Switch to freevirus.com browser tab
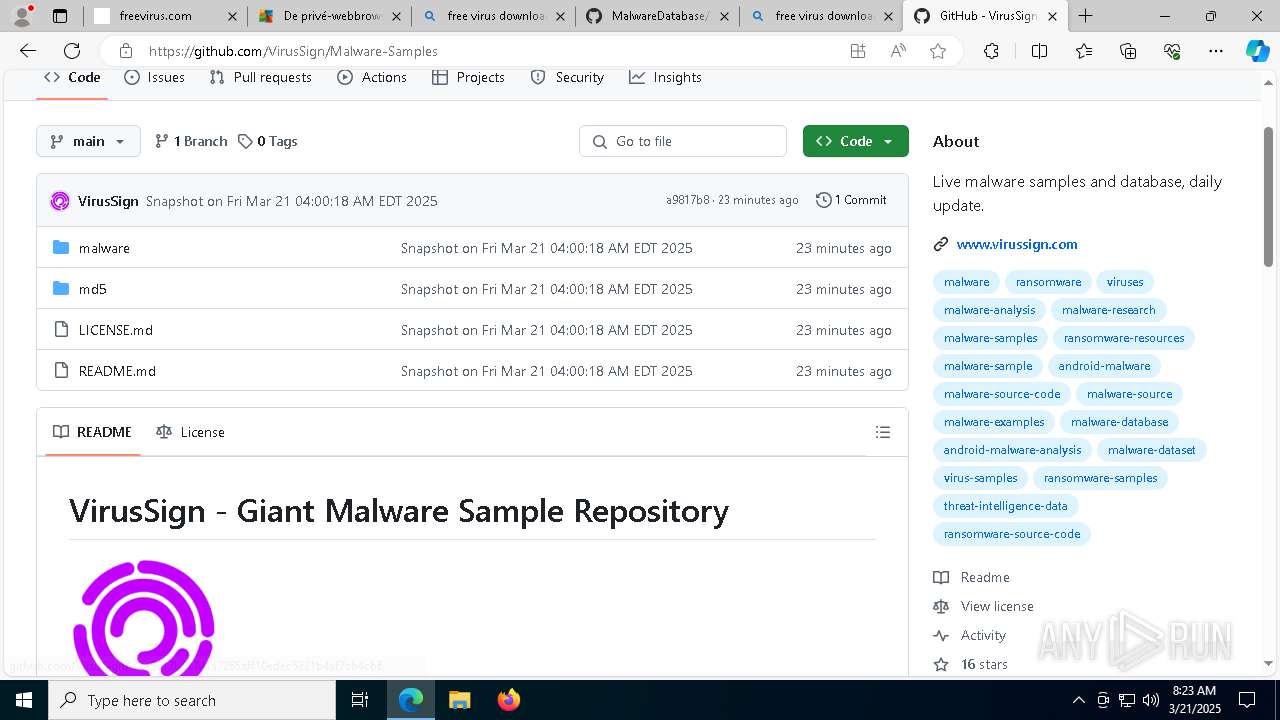This screenshot has height=720, width=1280. pyautogui.click(x=164, y=16)
